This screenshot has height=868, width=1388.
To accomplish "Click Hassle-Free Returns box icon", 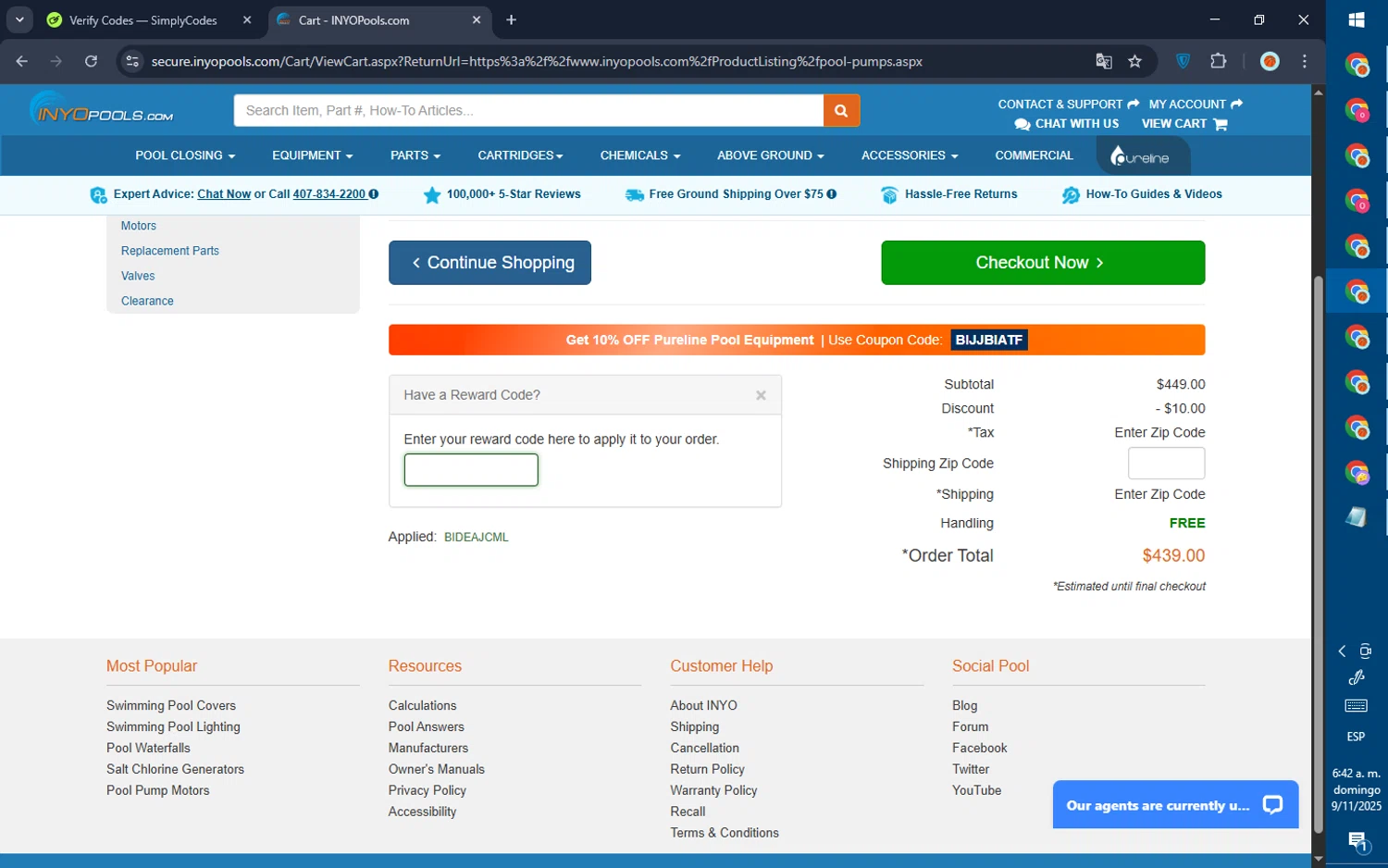I will [889, 195].
